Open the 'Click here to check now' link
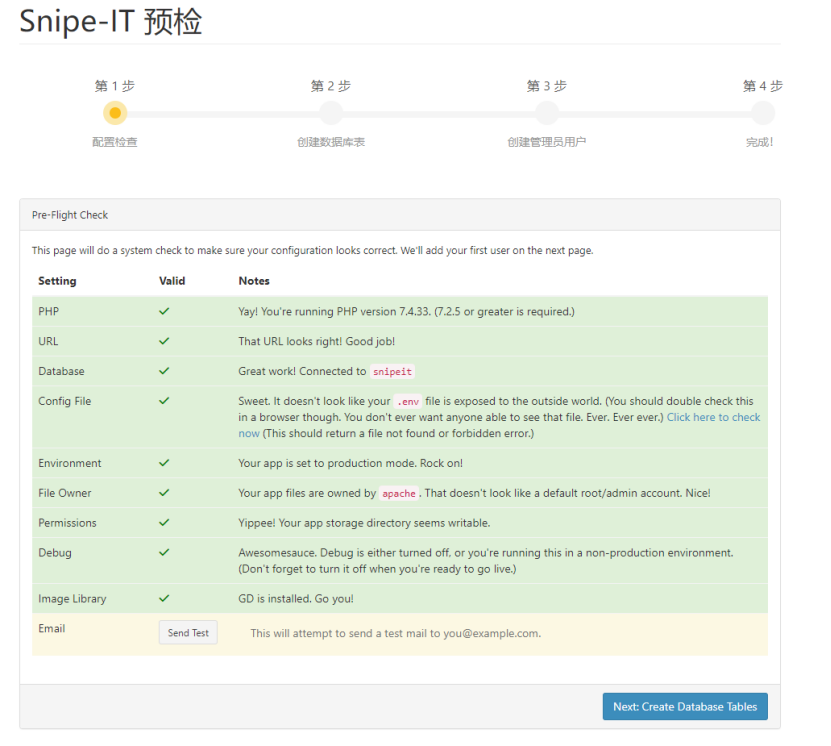This screenshot has width=831, height=746. coord(713,418)
